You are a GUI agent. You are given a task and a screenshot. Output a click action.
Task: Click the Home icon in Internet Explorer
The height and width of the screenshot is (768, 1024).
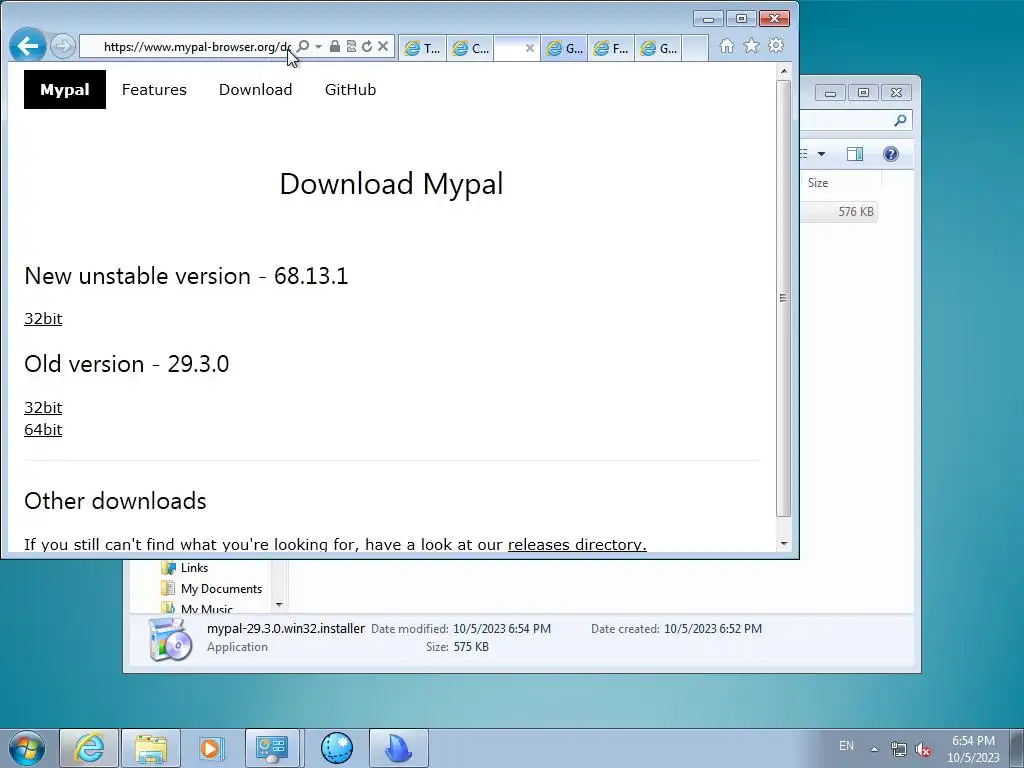[x=727, y=46]
